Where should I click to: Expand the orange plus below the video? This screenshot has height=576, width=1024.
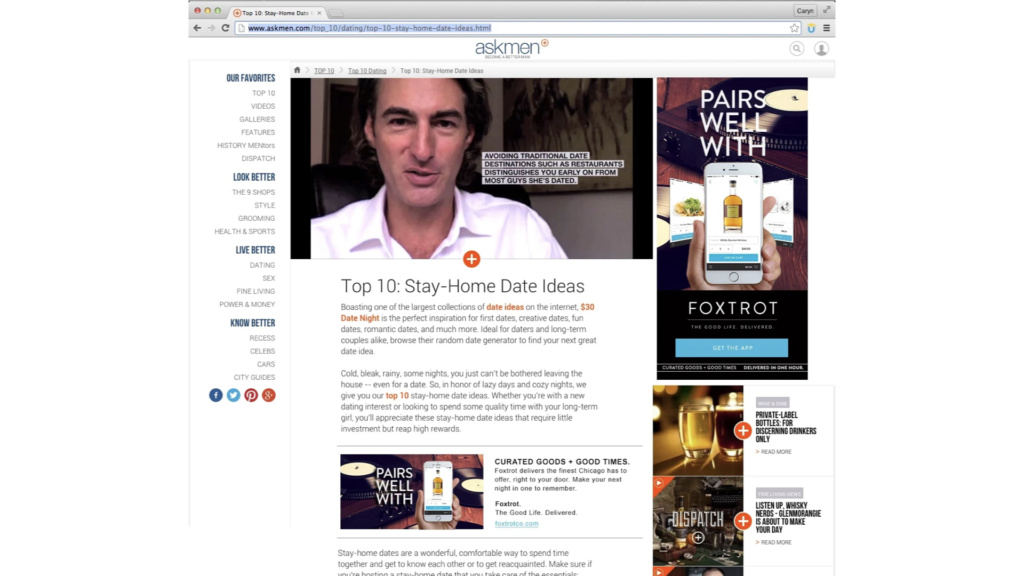tap(471, 259)
